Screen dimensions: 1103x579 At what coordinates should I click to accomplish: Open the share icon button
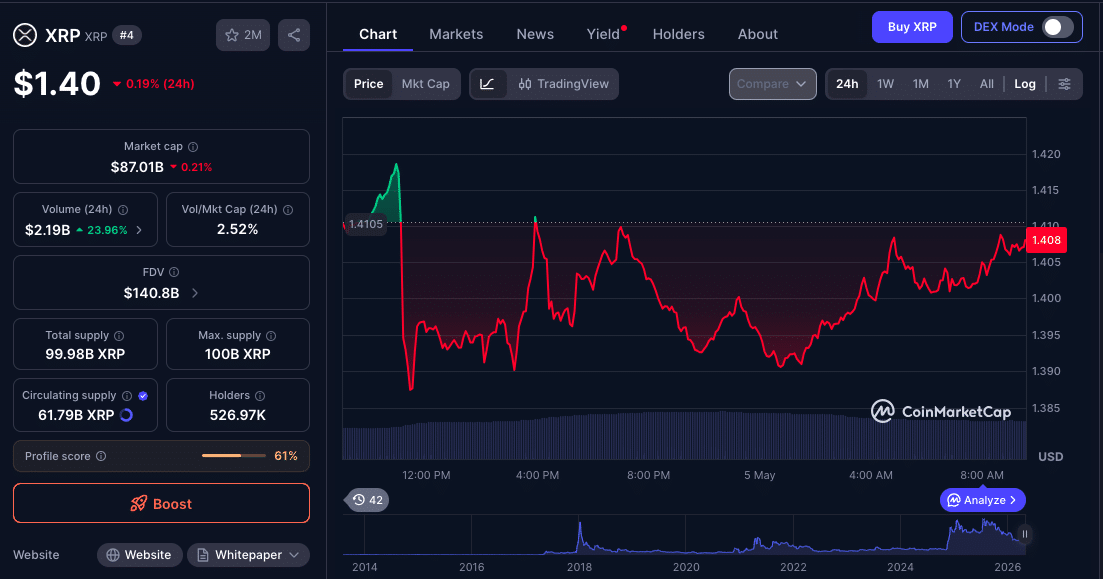(x=294, y=35)
